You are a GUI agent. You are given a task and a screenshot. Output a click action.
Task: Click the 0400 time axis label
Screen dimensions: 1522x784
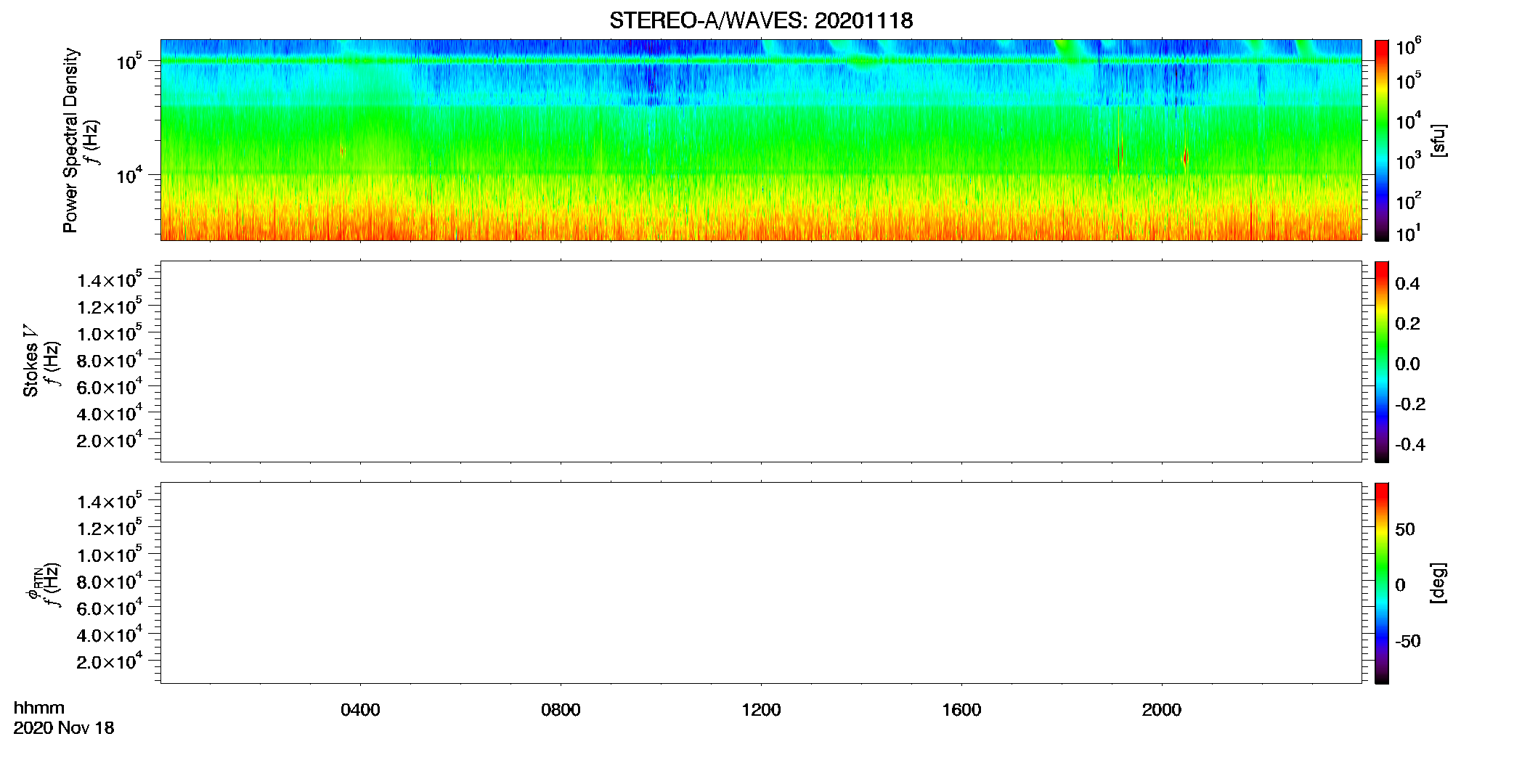tap(360, 710)
